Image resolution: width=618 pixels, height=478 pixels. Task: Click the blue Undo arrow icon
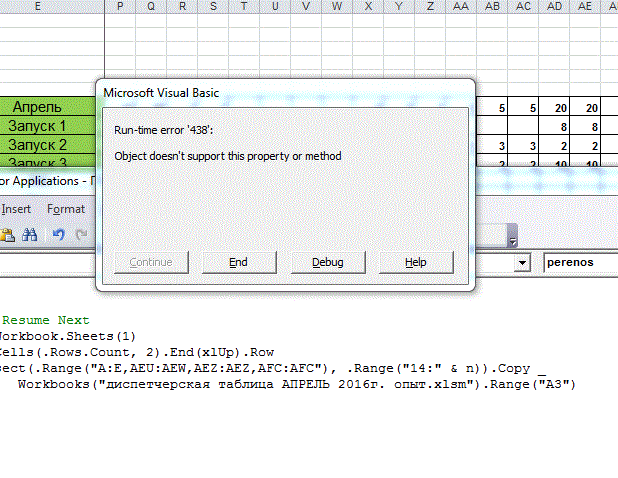[x=58, y=235]
